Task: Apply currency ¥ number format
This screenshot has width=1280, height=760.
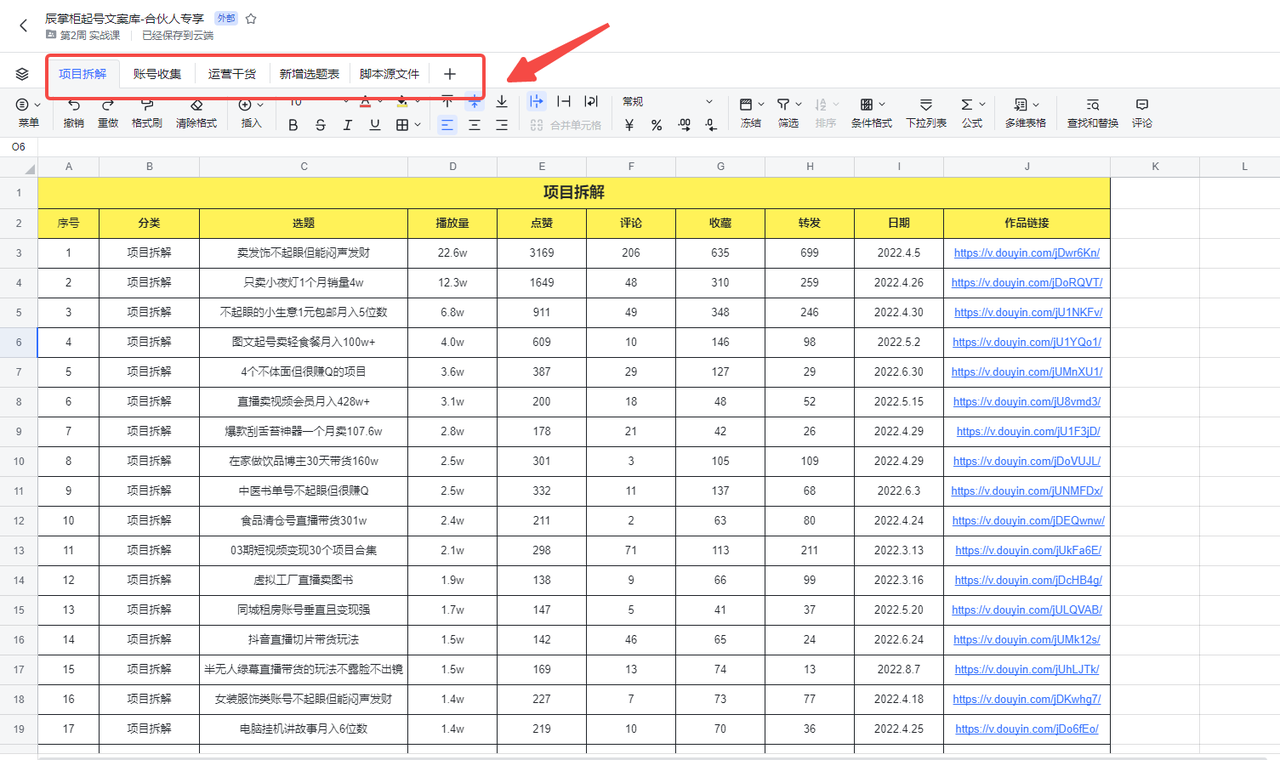Action: pos(629,125)
